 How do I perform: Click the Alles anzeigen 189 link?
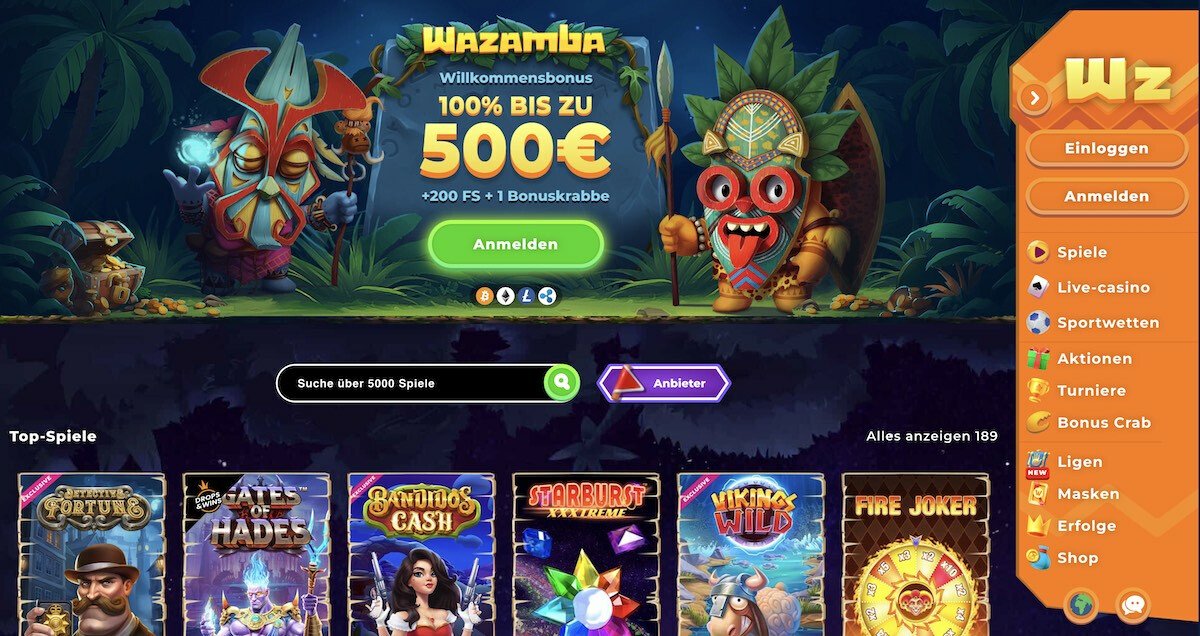click(x=932, y=436)
